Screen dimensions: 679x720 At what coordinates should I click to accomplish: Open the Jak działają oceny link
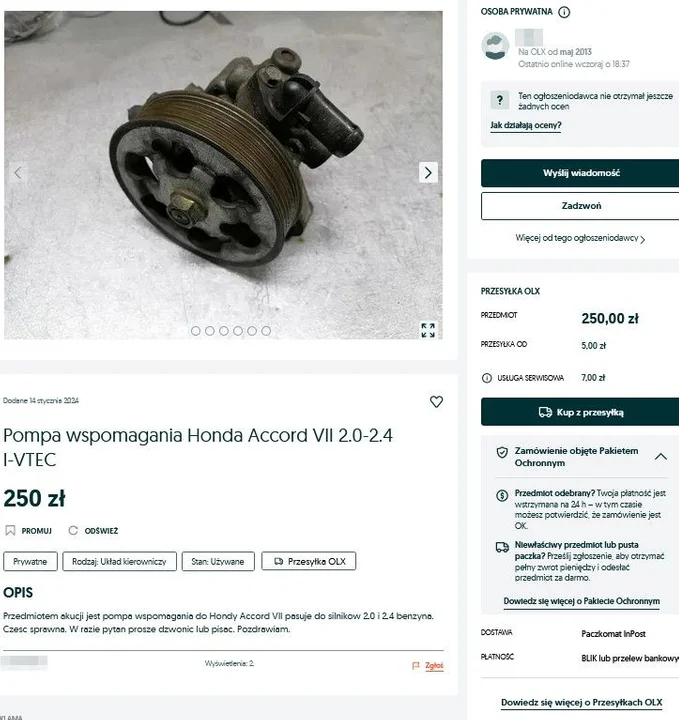pos(525,126)
